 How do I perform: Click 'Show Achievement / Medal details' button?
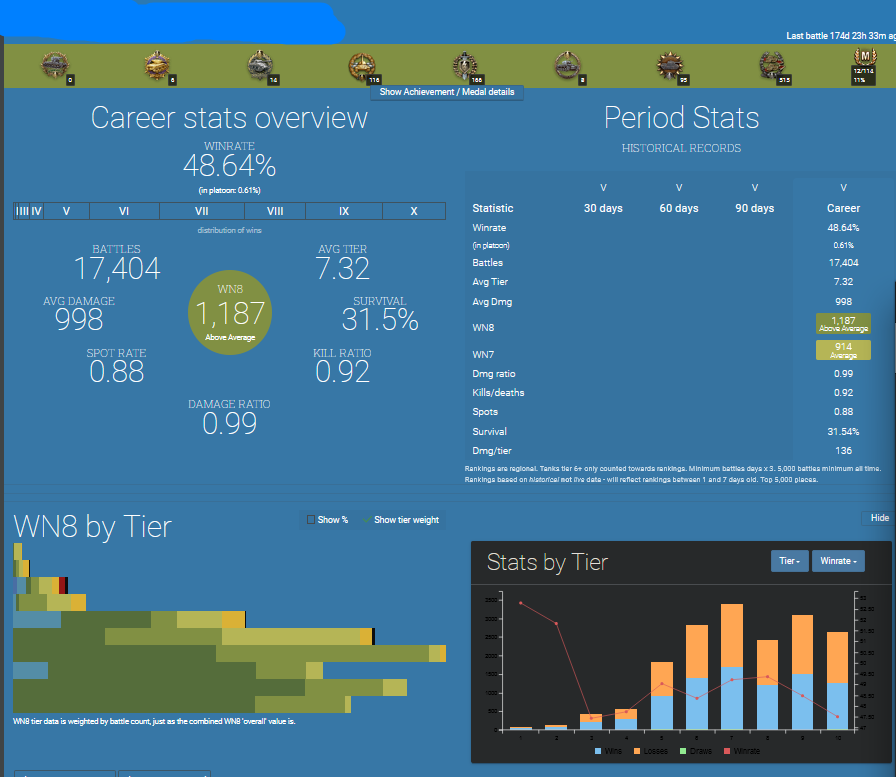[447, 92]
